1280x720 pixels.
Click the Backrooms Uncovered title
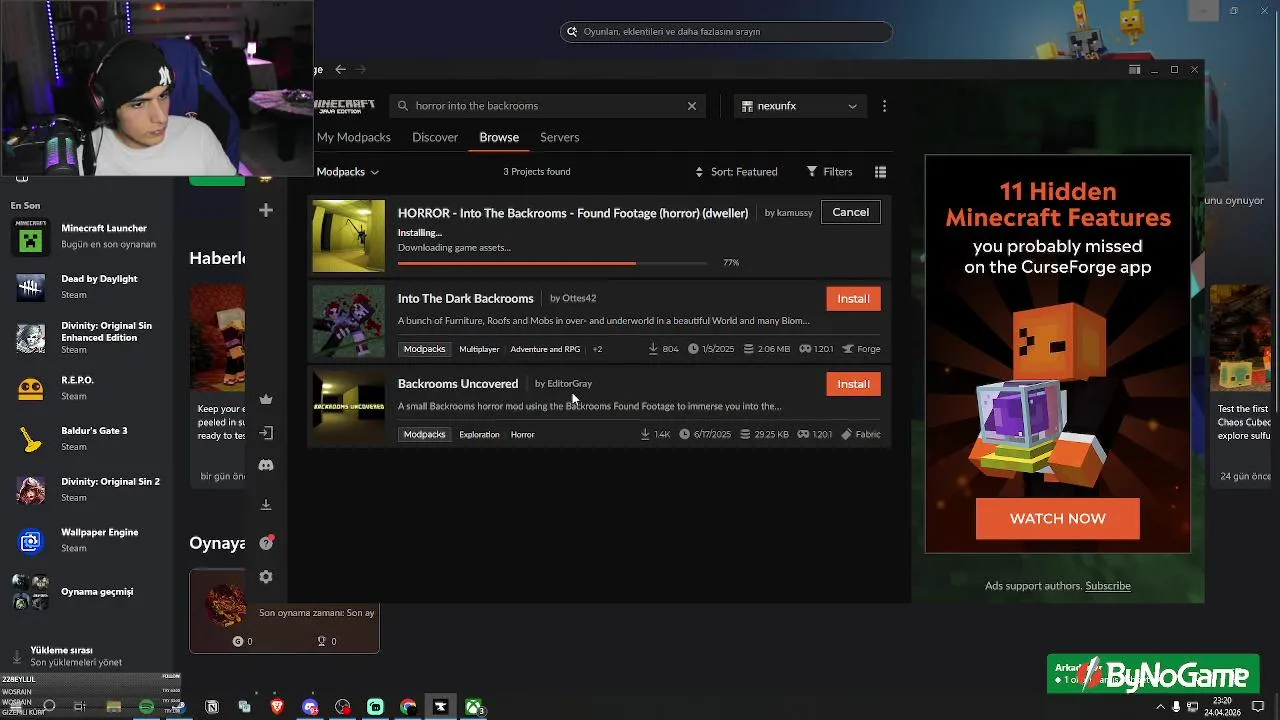point(458,384)
